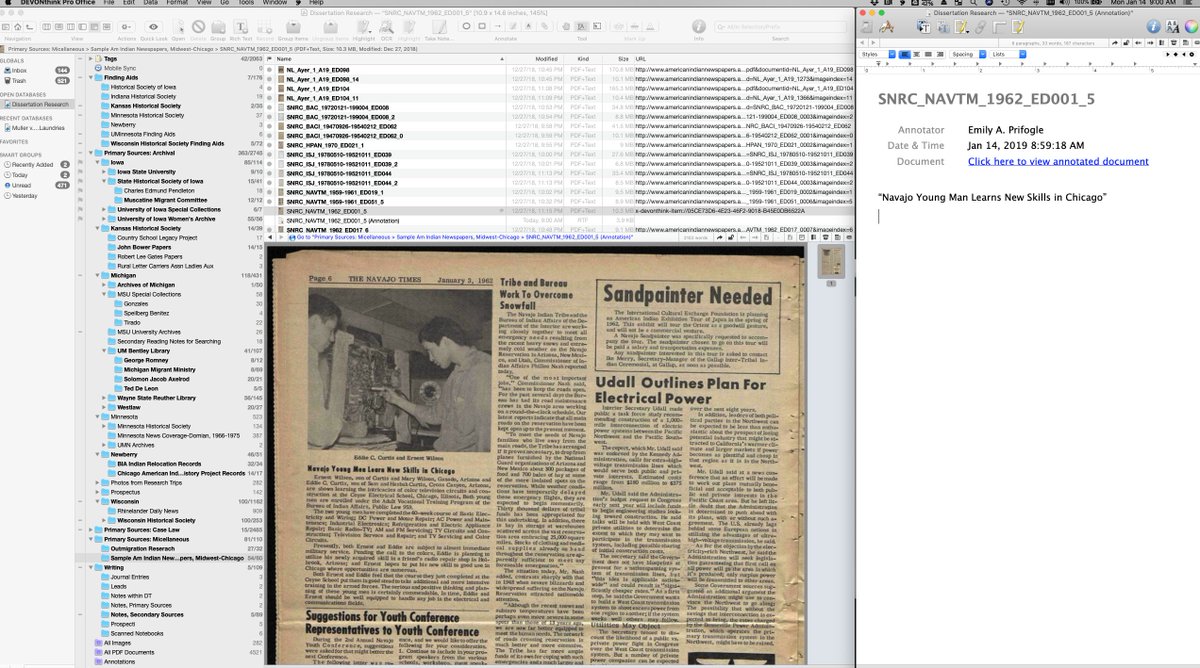Click the share arrow in annotation navigation bar

pyautogui.click(x=1114, y=43)
